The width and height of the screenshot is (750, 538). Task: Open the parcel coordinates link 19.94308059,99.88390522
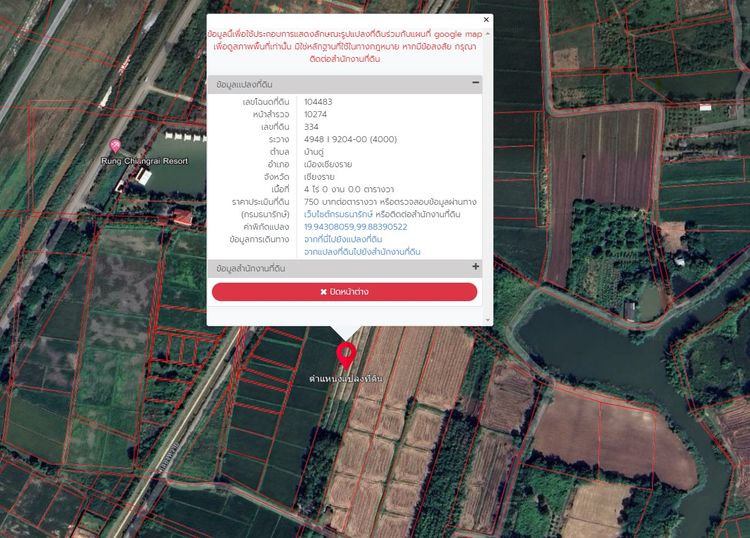tap(355, 227)
